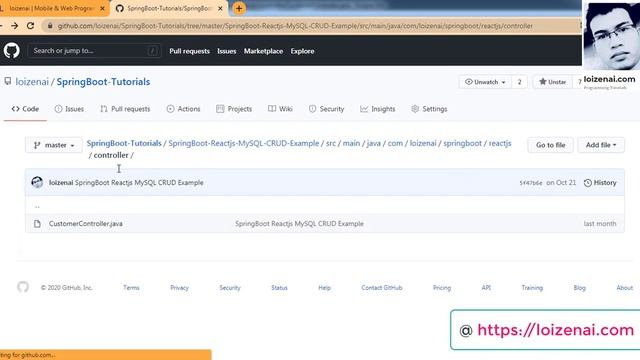Open CustomerController.java file
This screenshot has height=360, width=640.
(x=86, y=224)
